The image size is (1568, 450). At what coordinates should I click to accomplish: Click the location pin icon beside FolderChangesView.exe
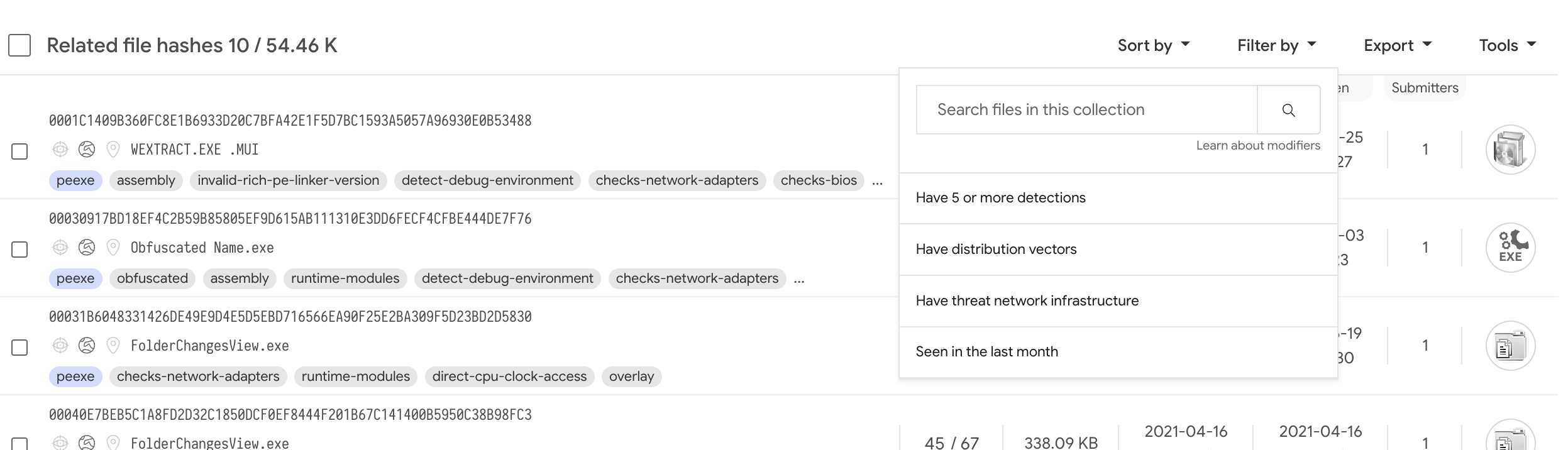(113, 346)
